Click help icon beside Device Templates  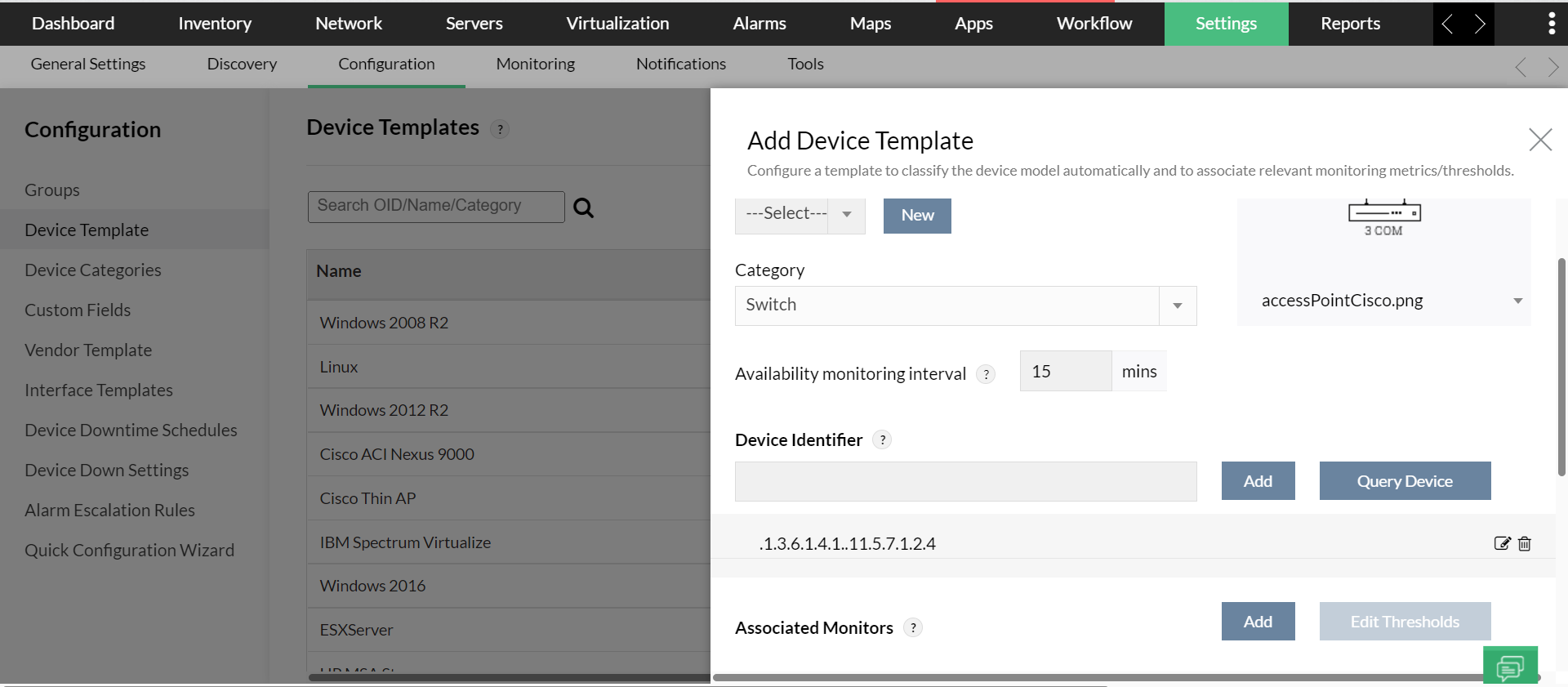click(500, 129)
